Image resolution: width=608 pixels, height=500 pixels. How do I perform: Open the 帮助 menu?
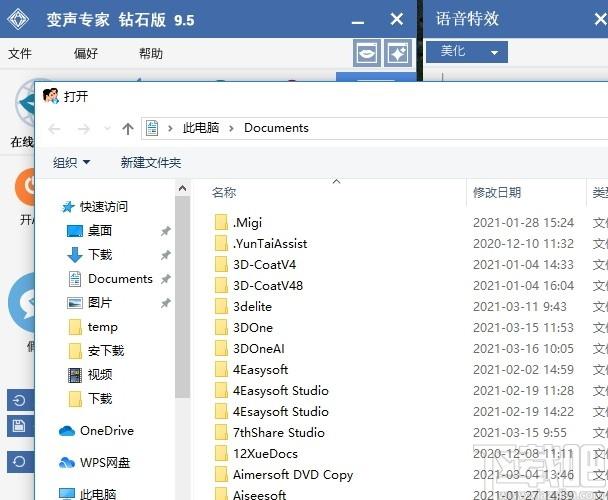click(151, 53)
